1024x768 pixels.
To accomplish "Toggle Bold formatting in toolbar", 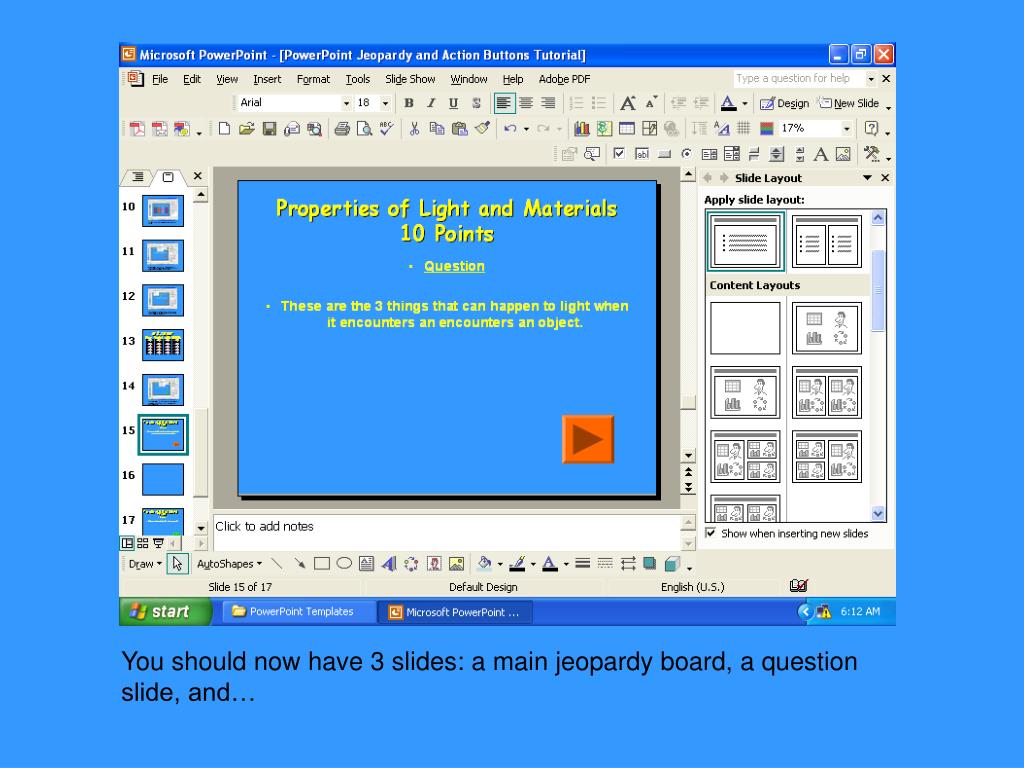I will pyautogui.click(x=409, y=103).
